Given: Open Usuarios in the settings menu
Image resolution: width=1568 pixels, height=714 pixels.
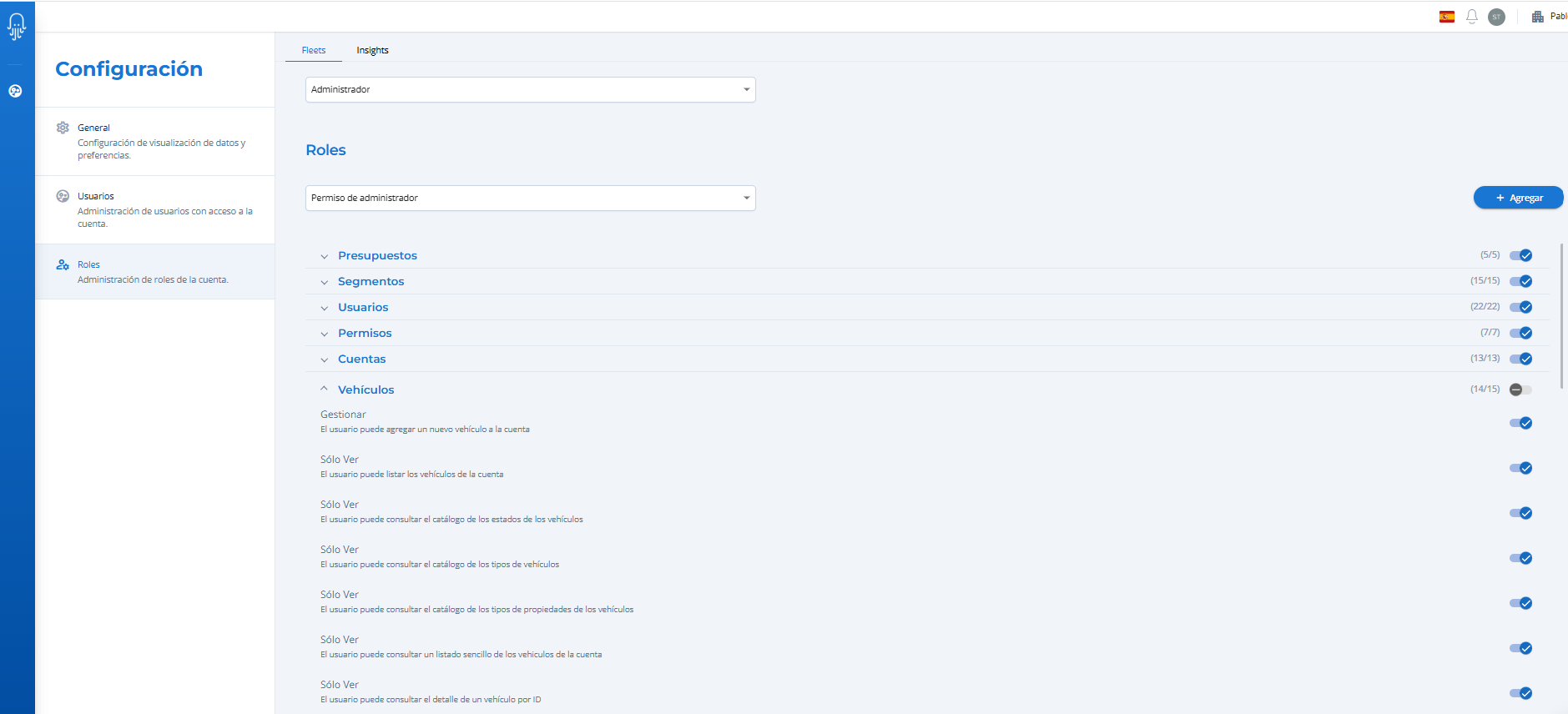Looking at the screenshot, I should point(96,196).
